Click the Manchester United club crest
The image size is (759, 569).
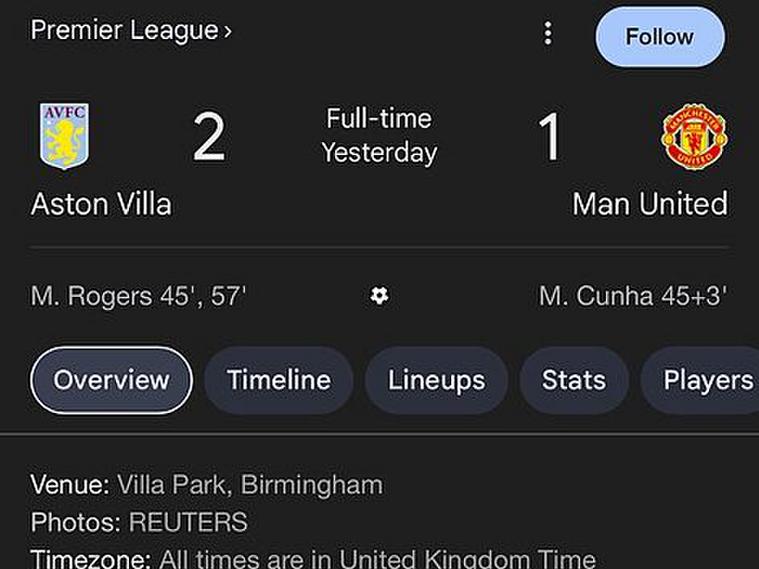coord(694,137)
